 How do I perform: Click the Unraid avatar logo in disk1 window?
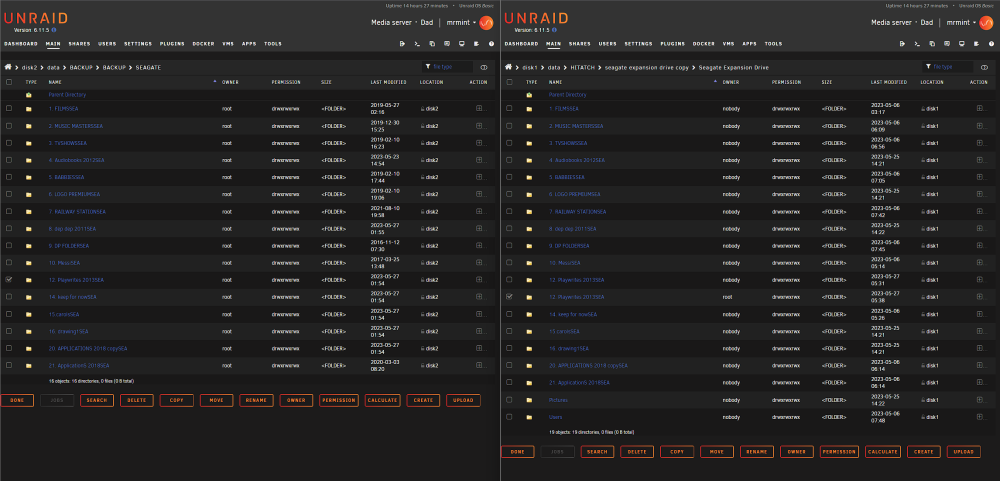pyautogui.click(x=987, y=22)
